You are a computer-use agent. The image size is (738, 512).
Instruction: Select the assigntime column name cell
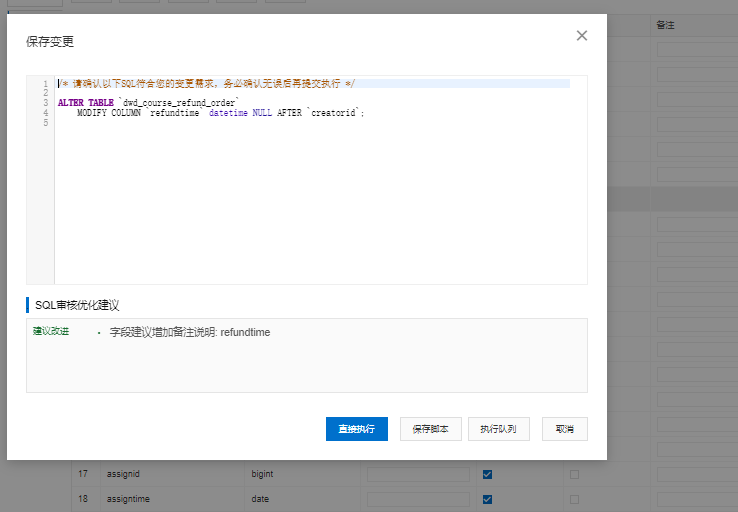172,499
